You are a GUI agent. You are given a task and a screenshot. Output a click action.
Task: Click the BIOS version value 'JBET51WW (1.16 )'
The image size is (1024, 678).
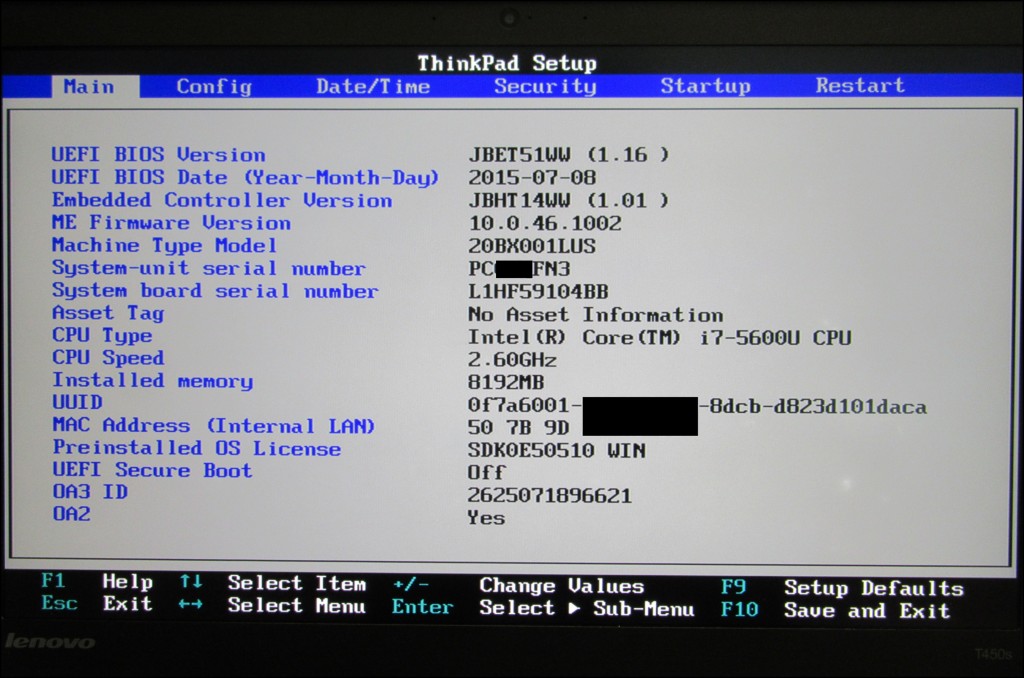pos(569,155)
